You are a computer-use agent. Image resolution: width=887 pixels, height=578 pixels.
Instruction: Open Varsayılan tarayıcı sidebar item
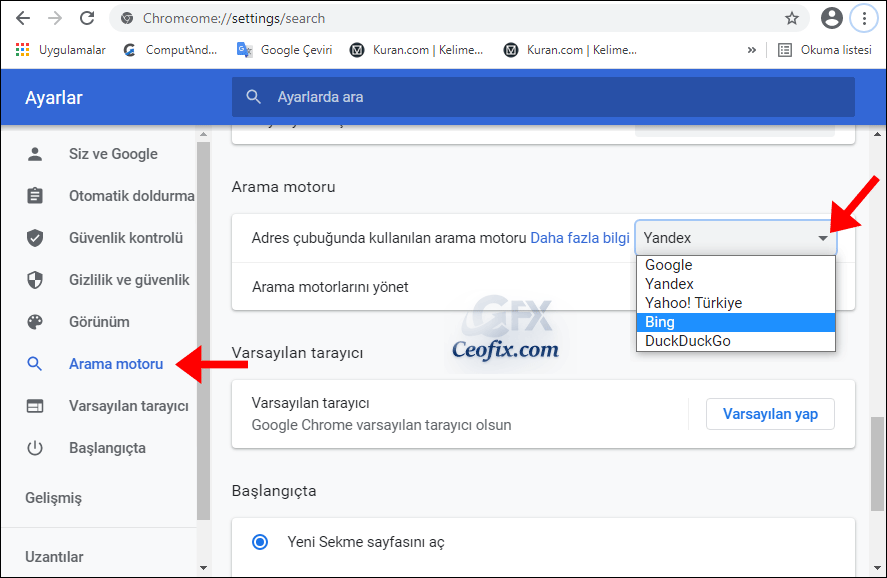(x=129, y=406)
